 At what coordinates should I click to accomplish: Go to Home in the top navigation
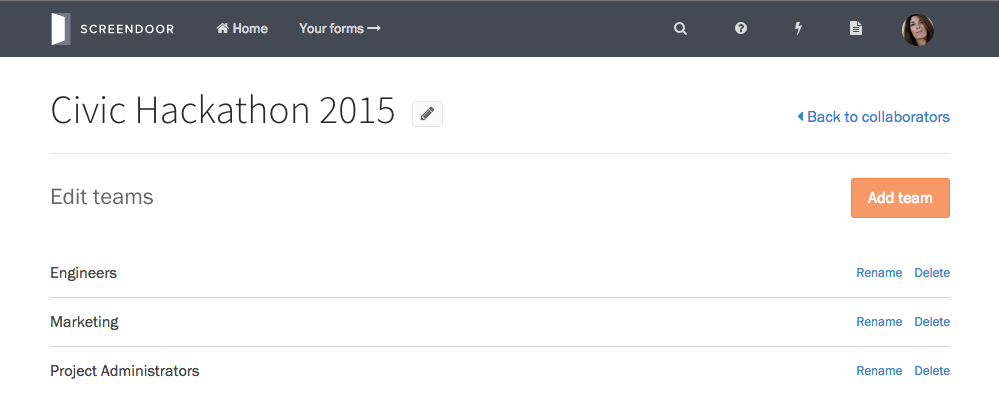pyautogui.click(x=242, y=29)
